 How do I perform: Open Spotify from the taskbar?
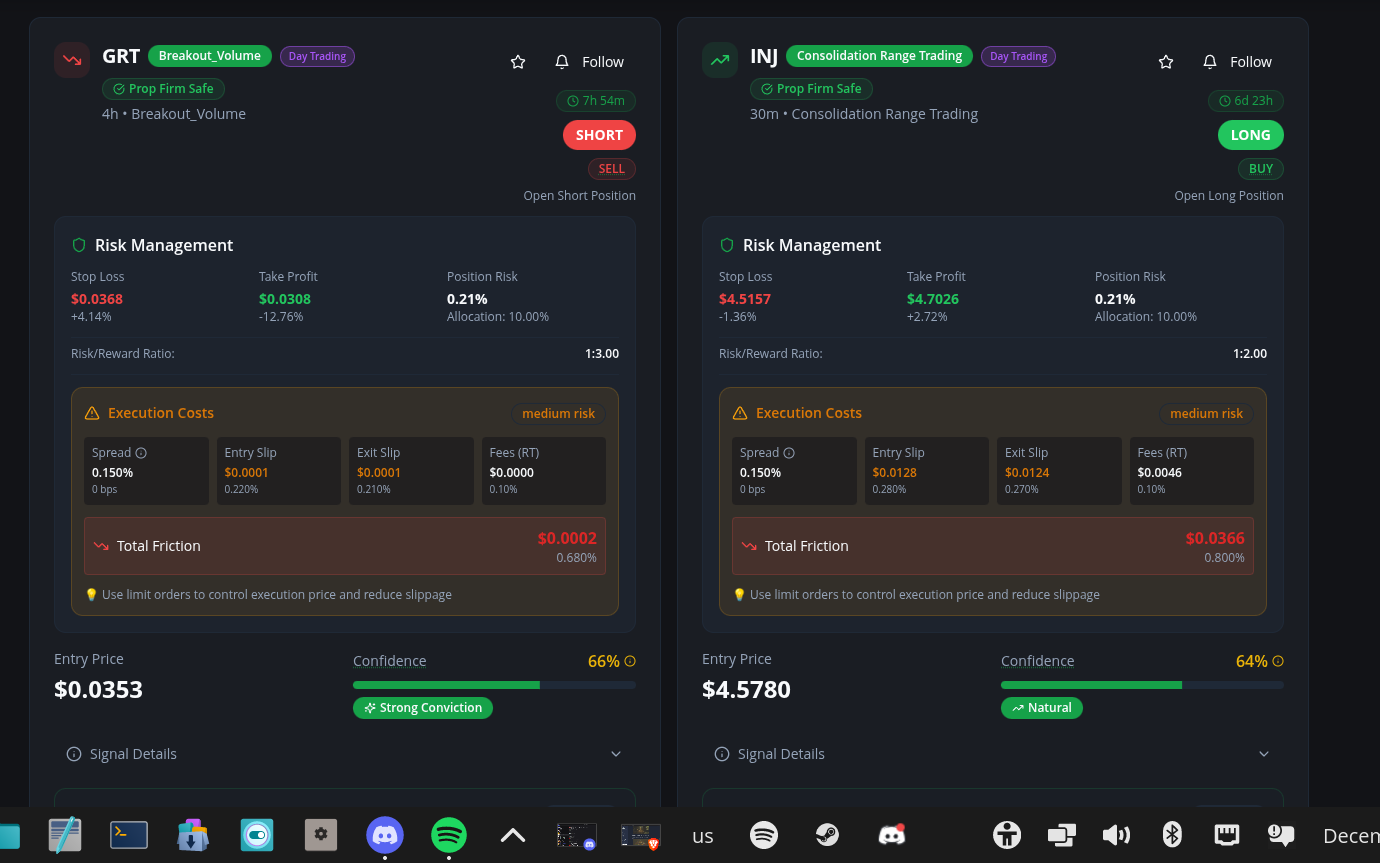pyautogui.click(x=448, y=835)
